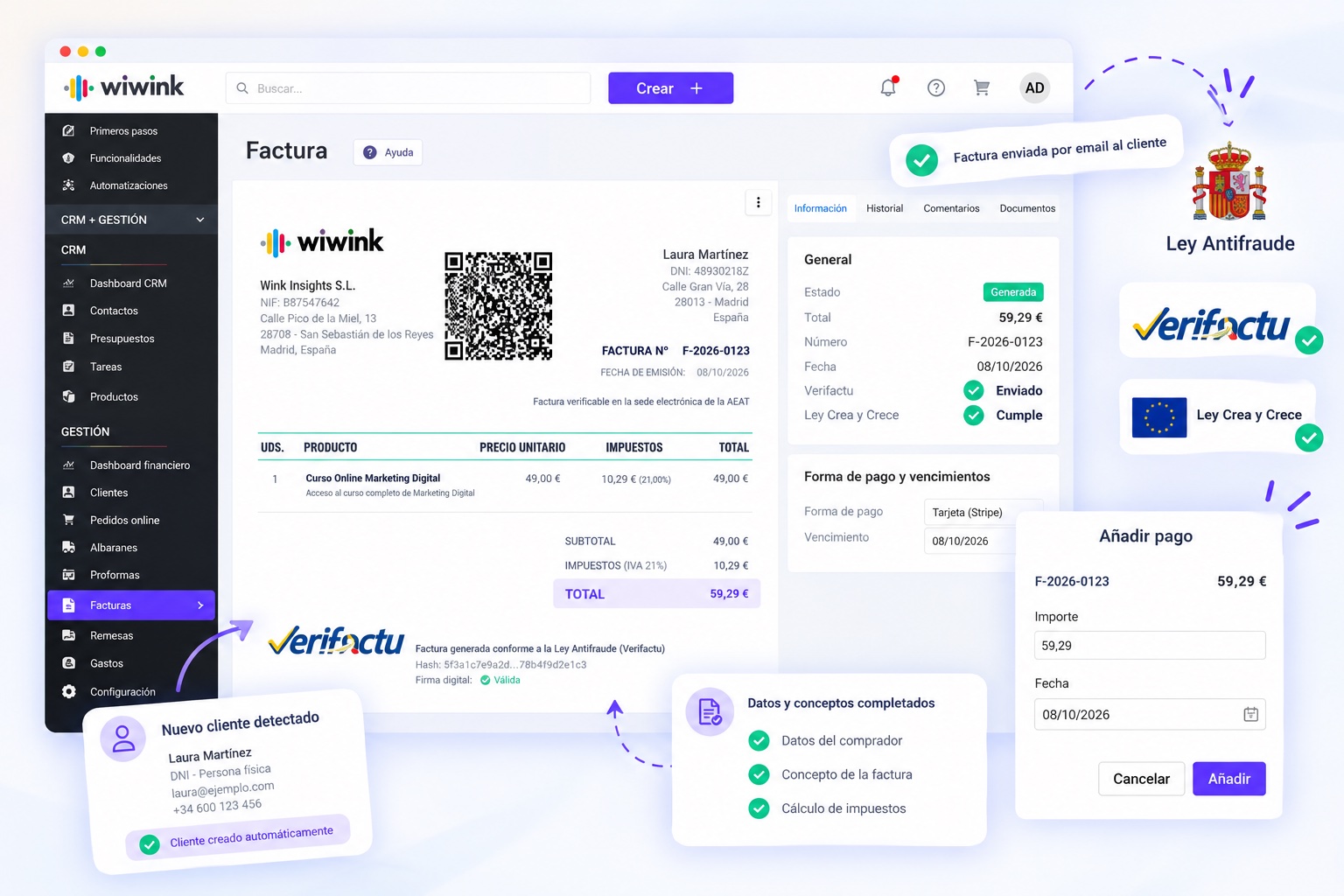1344x896 pixels.
Task: Open the Forma de pago dropdown
Action: tap(983, 512)
